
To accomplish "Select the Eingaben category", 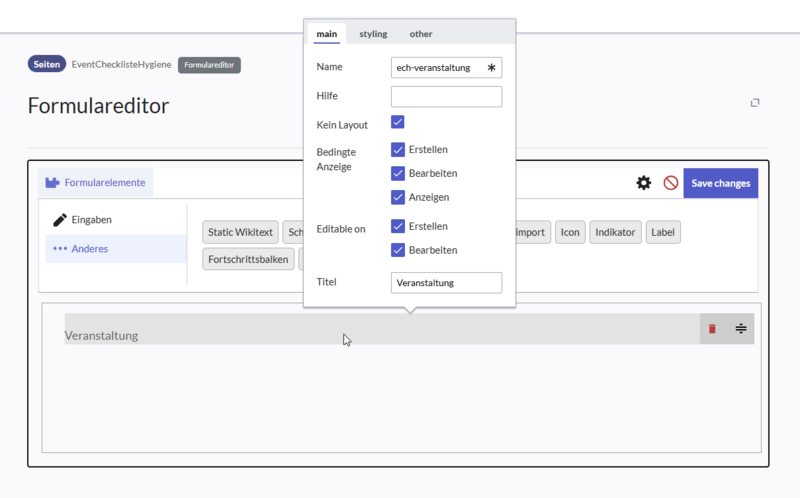I will click(x=116, y=219).
